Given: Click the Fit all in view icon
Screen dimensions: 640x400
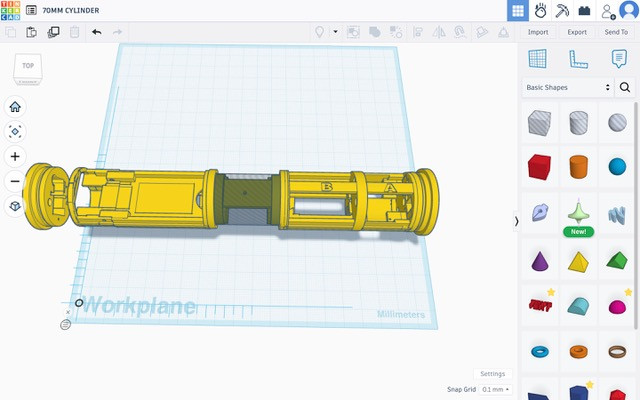Looking at the screenshot, I should point(15,132).
